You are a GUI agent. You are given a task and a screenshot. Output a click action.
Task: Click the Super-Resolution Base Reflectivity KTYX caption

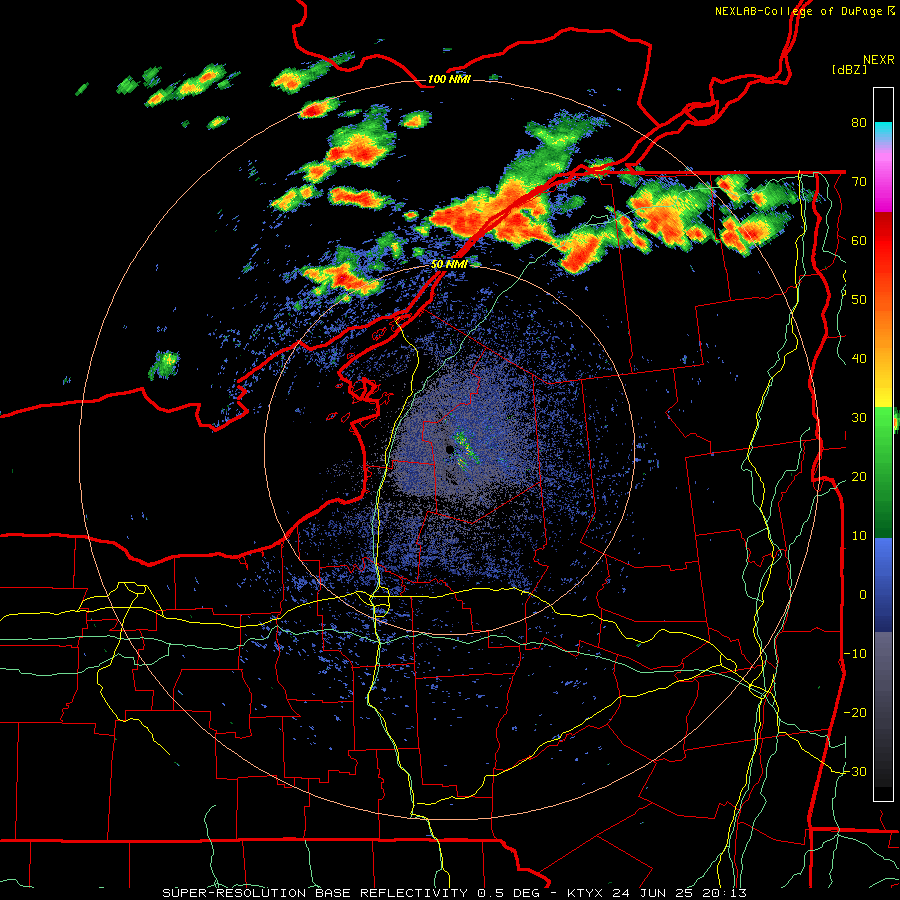coord(455,893)
